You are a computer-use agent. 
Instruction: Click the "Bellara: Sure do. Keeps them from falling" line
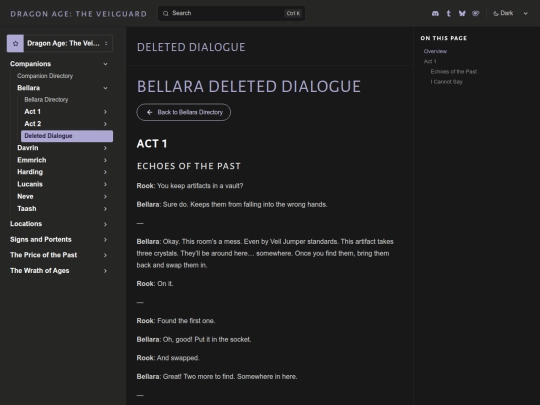click(232, 205)
